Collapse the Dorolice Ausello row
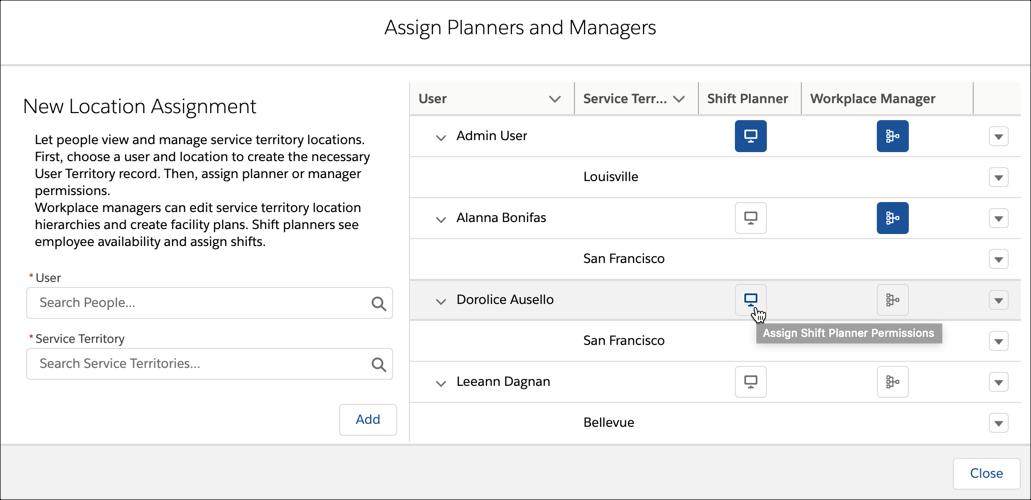Image resolution: width=1031 pixels, height=500 pixels. (x=441, y=301)
